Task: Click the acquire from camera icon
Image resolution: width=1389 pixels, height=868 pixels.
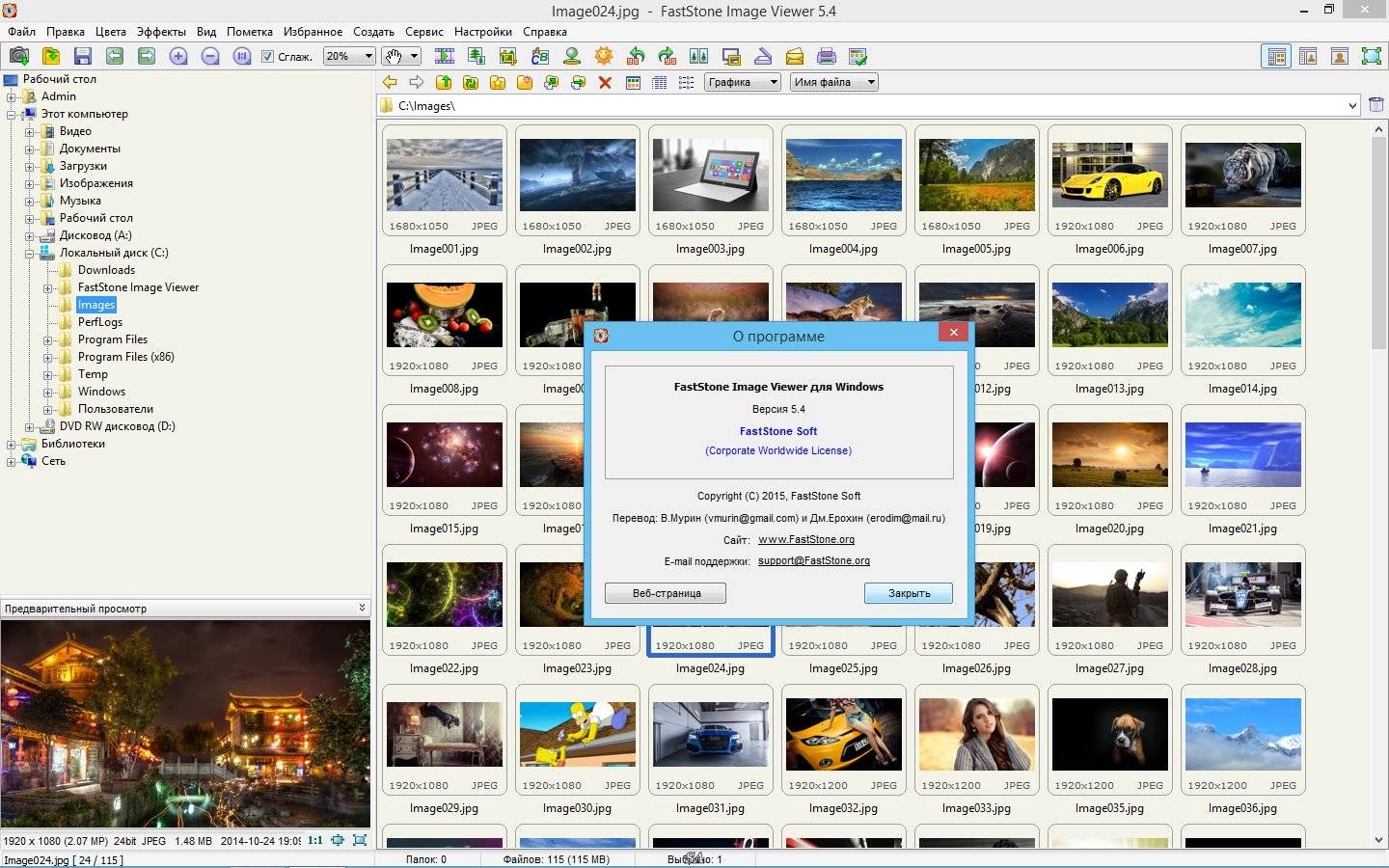Action: 18,56
